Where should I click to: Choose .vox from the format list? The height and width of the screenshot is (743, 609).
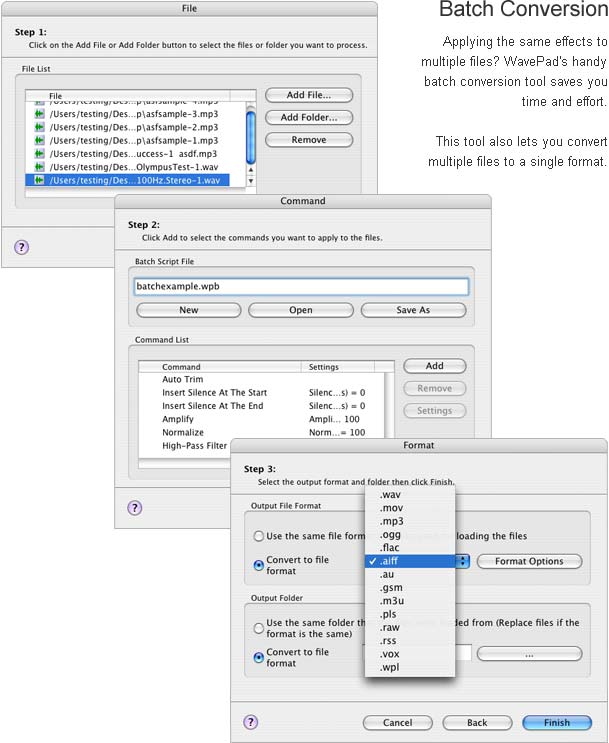click(410, 654)
